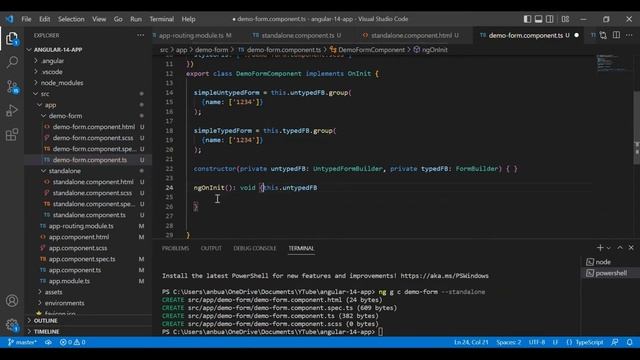Toggle primary side bar layout icon
The image size is (640, 360).
(527, 19)
